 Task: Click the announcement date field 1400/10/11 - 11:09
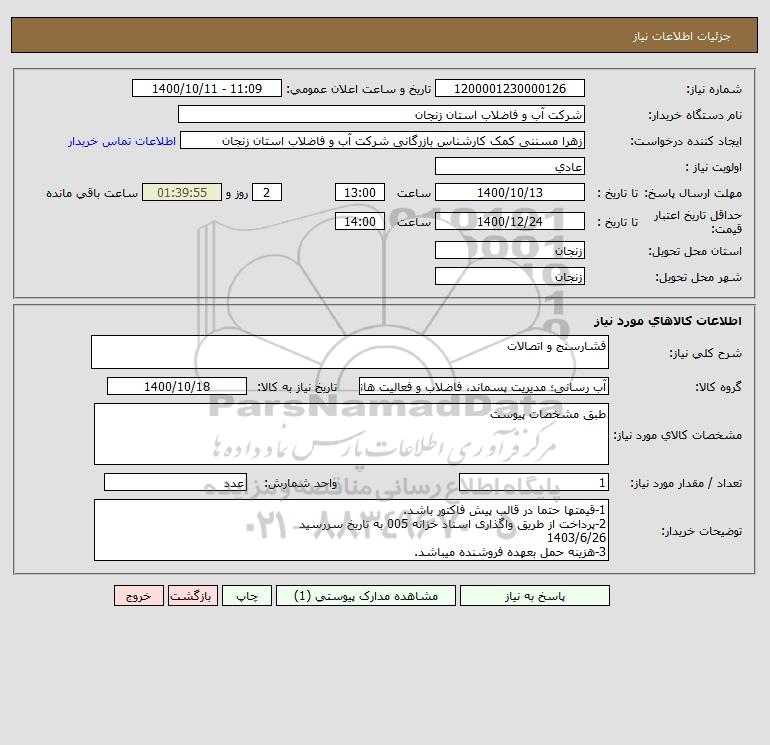tap(207, 88)
